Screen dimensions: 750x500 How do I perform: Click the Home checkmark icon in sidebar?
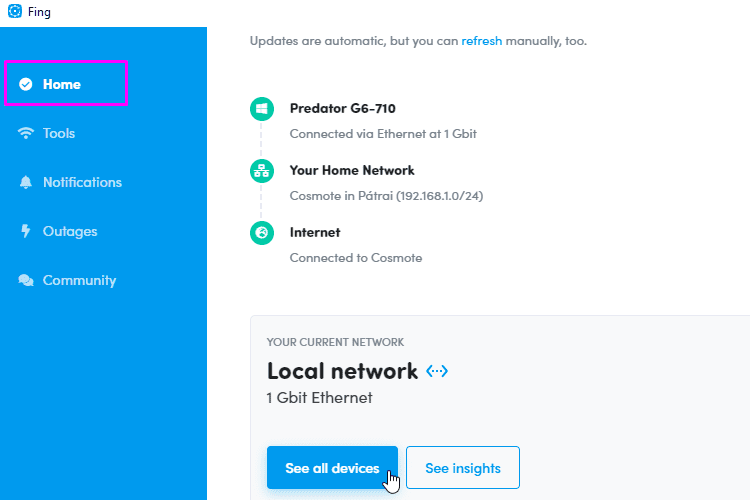[x=26, y=84]
